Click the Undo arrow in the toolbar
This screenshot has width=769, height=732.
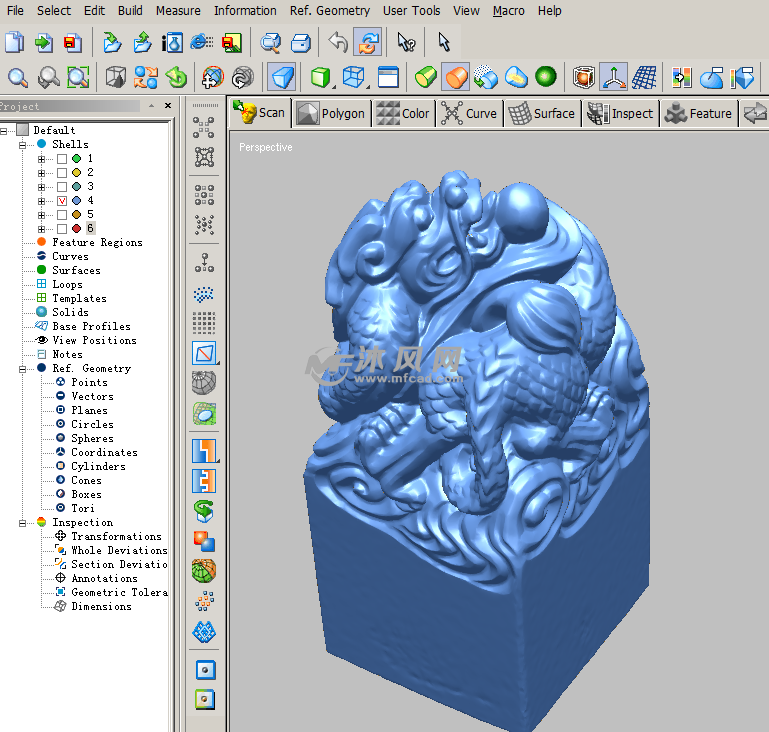(x=338, y=43)
